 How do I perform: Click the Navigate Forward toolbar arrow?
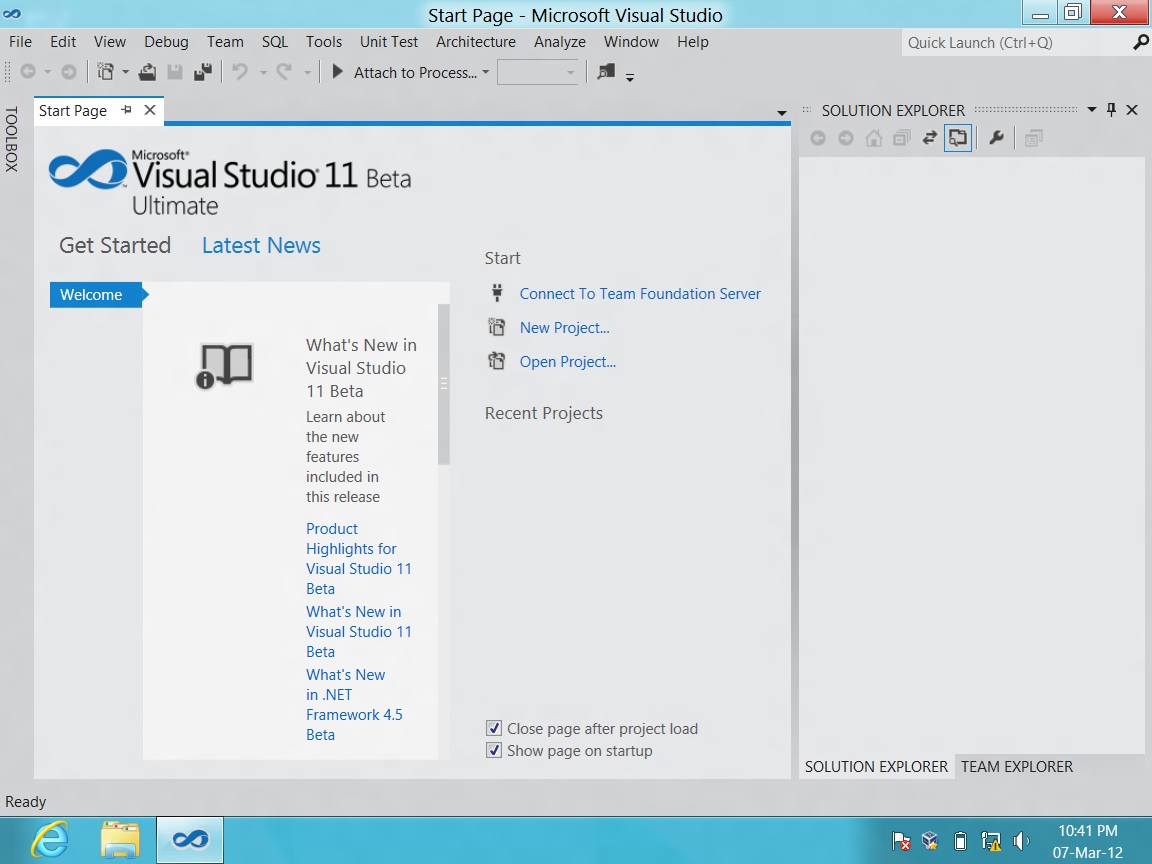[x=68, y=72]
